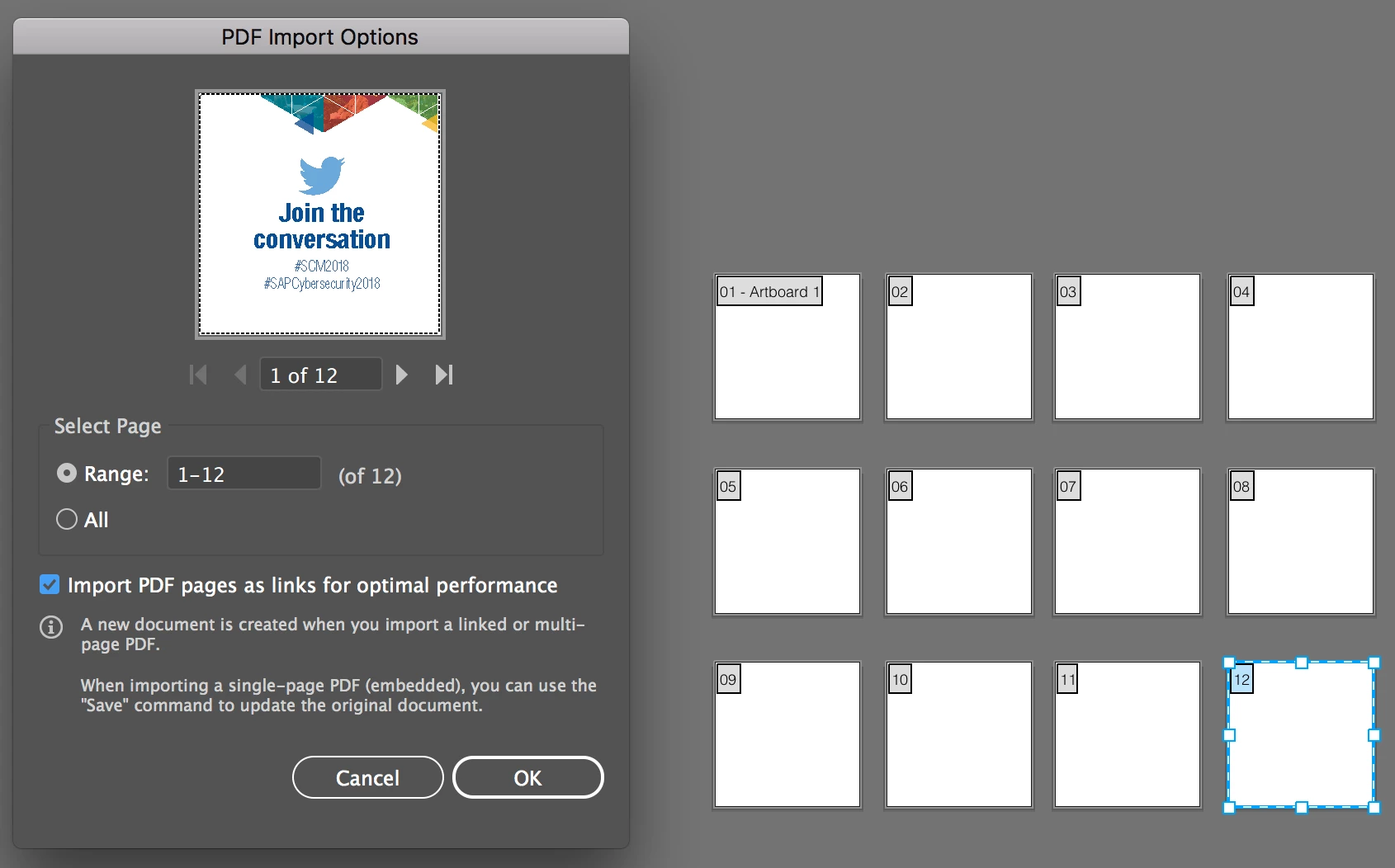Viewport: 1395px width, 868px height.
Task: Select artboard 11
Action: (x=1128, y=734)
